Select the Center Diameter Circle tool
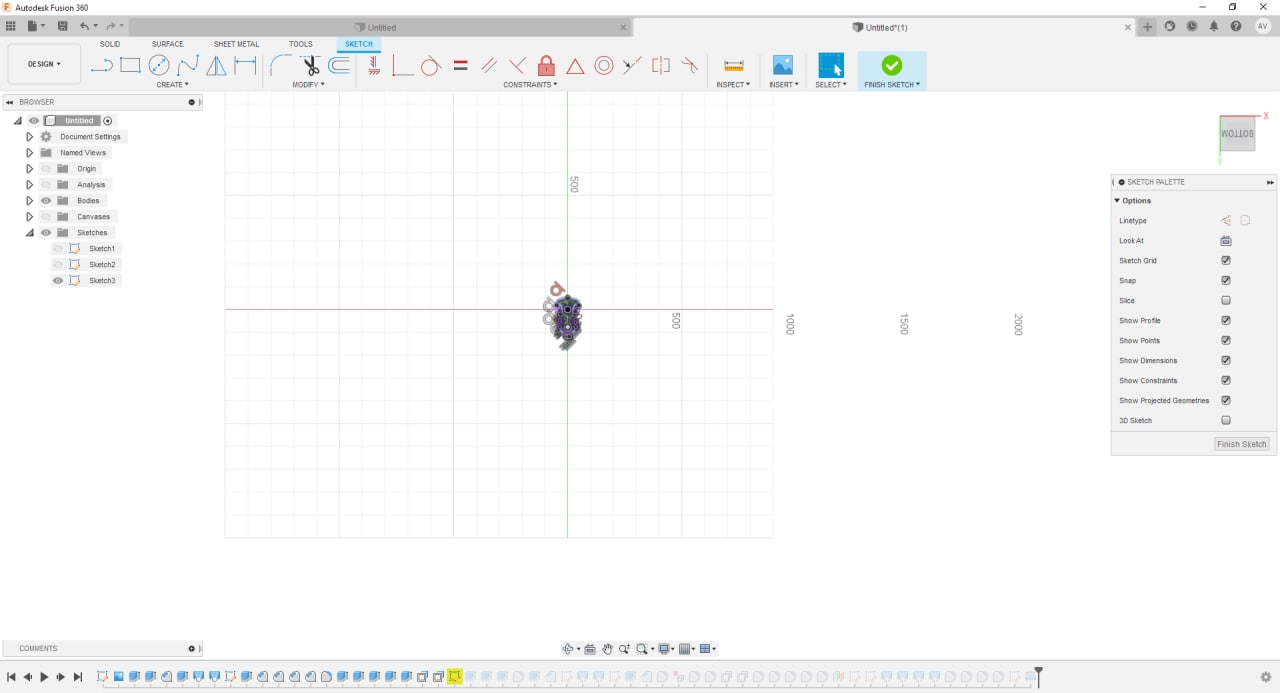This screenshot has height=693, width=1280. 159,66
